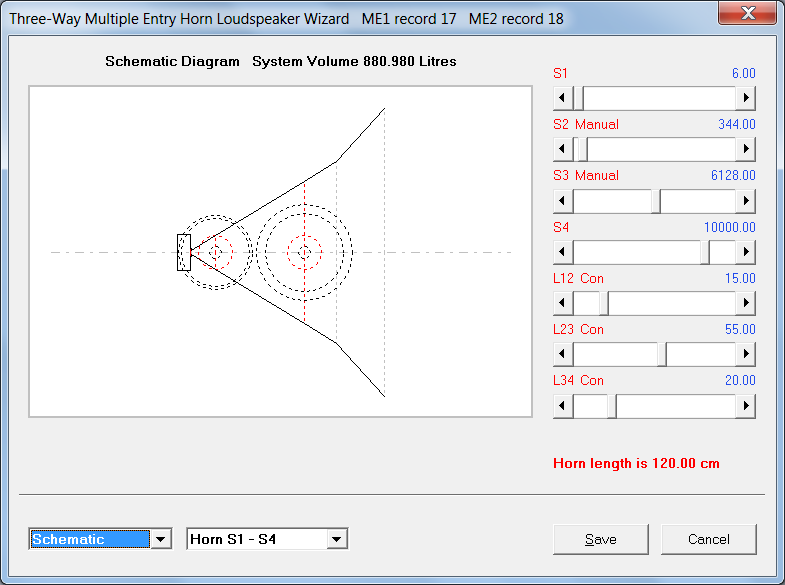Viewport: 785px width, 585px height.
Task: Click the small dashed driver circle near throat
Action: pos(215,252)
